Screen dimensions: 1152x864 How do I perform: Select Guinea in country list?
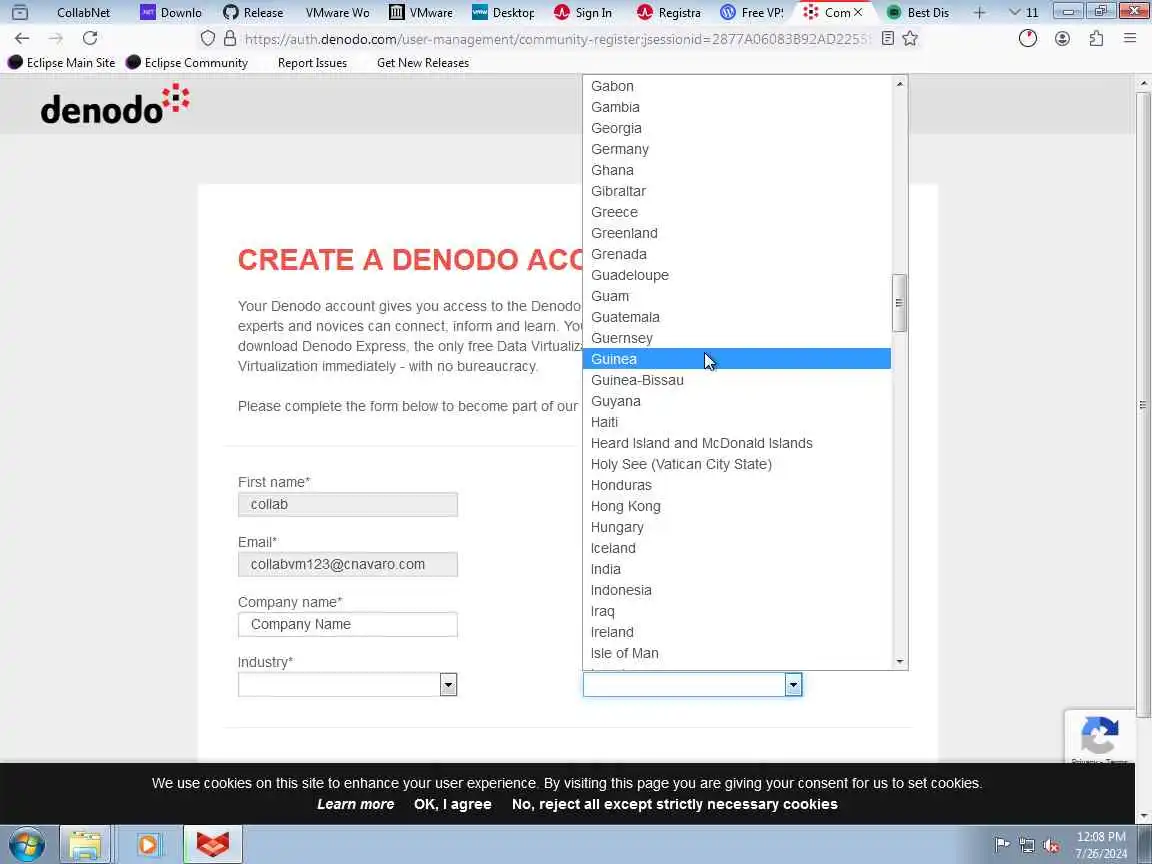tap(737, 359)
